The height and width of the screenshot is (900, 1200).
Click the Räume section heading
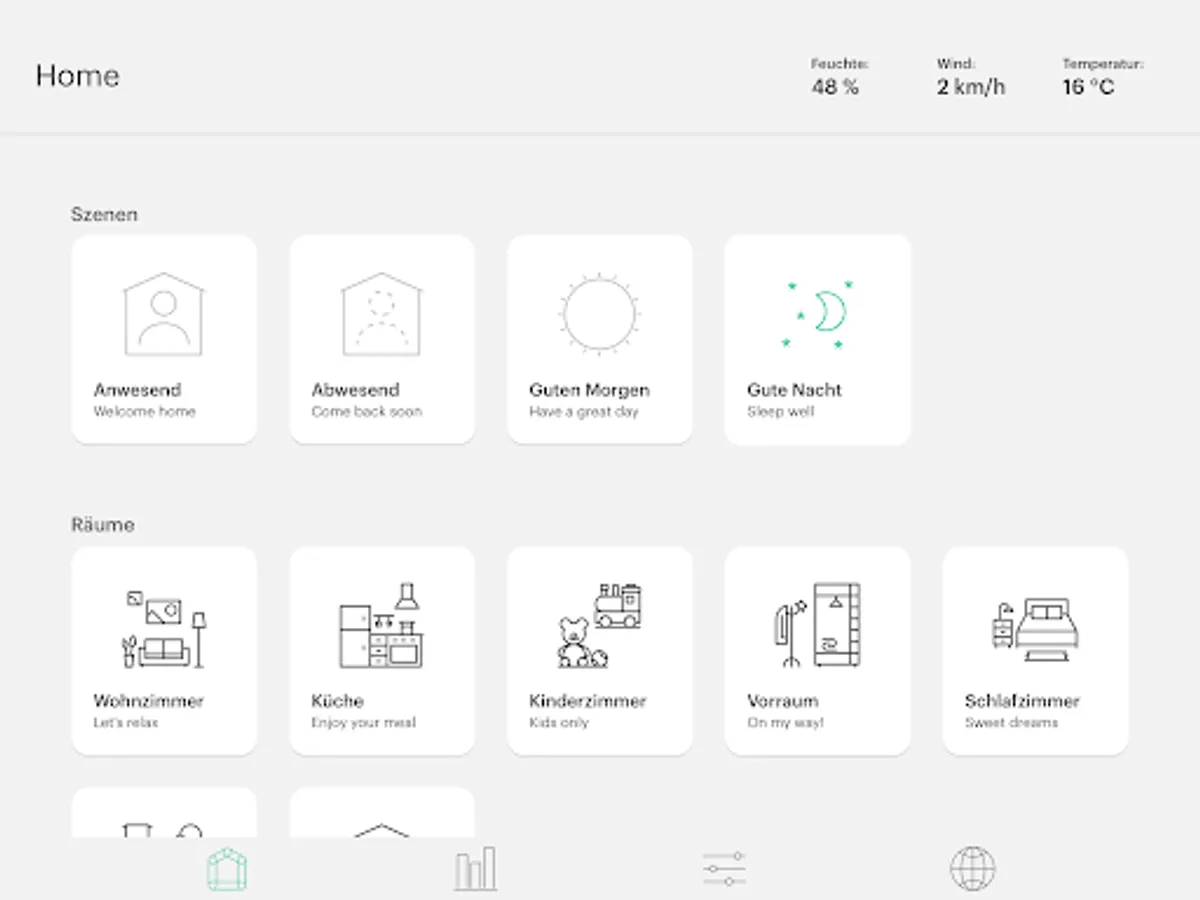(102, 525)
